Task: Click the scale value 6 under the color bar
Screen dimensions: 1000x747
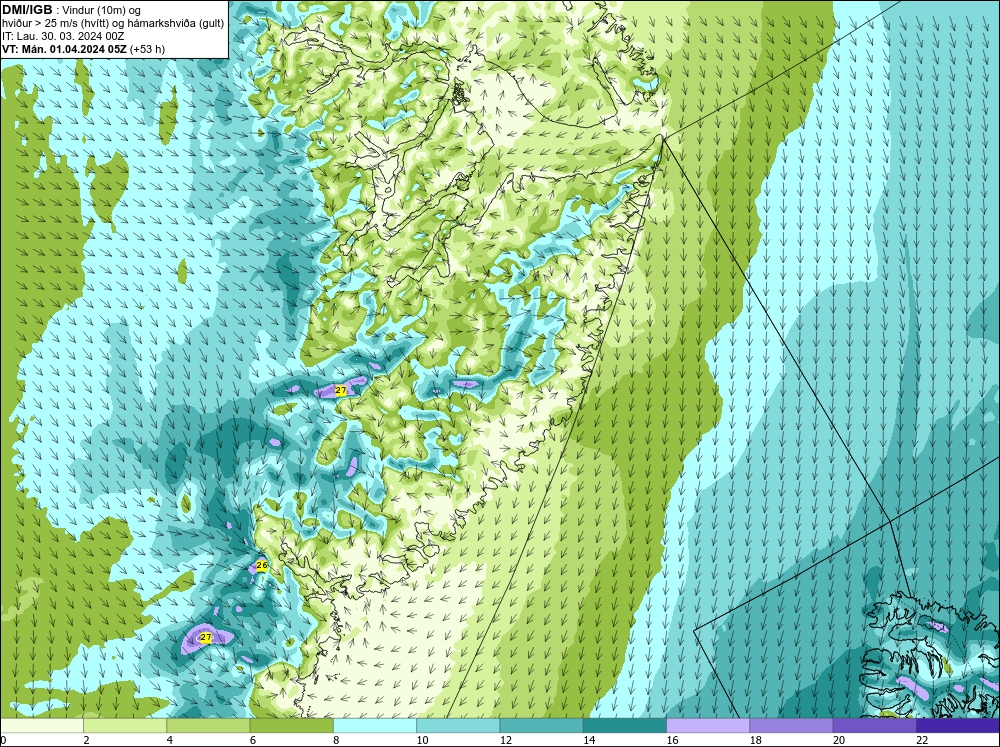Action: click(x=253, y=740)
